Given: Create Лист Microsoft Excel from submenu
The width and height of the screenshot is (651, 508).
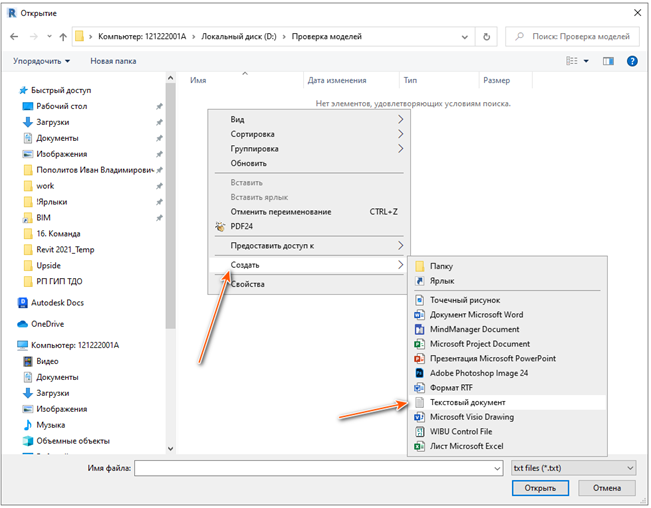Looking at the screenshot, I should coord(465,445).
